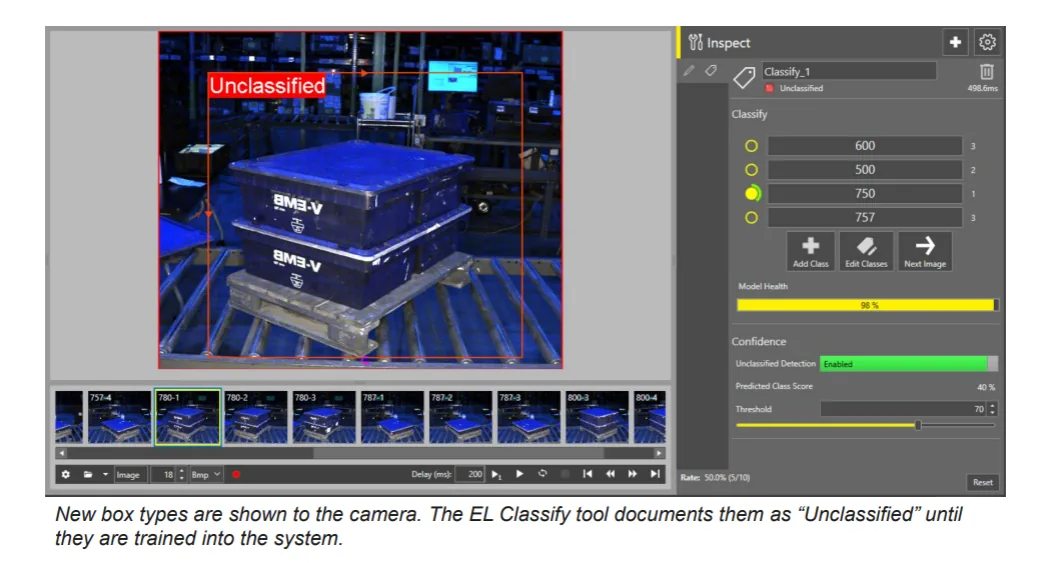This screenshot has height=563, width=1042.
Task: Click the Image name prefix field
Action: click(x=130, y=474)
